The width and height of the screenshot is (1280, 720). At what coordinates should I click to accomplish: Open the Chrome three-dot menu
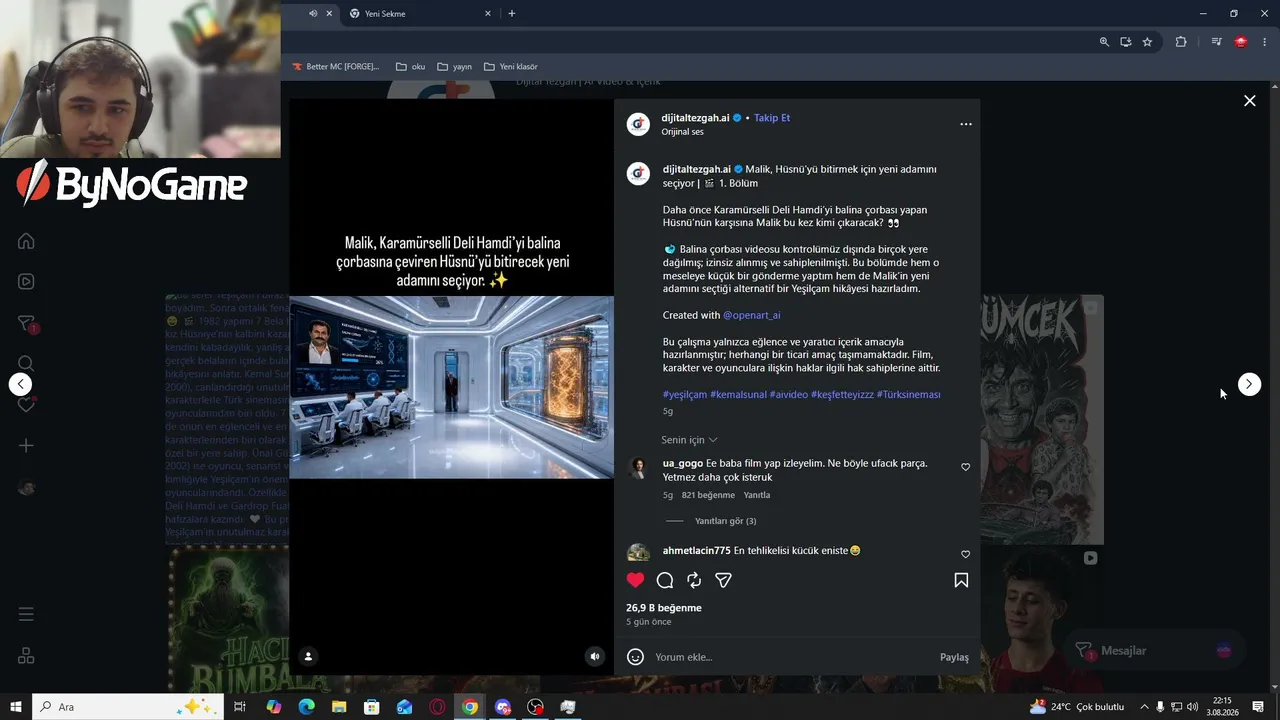1264,42
